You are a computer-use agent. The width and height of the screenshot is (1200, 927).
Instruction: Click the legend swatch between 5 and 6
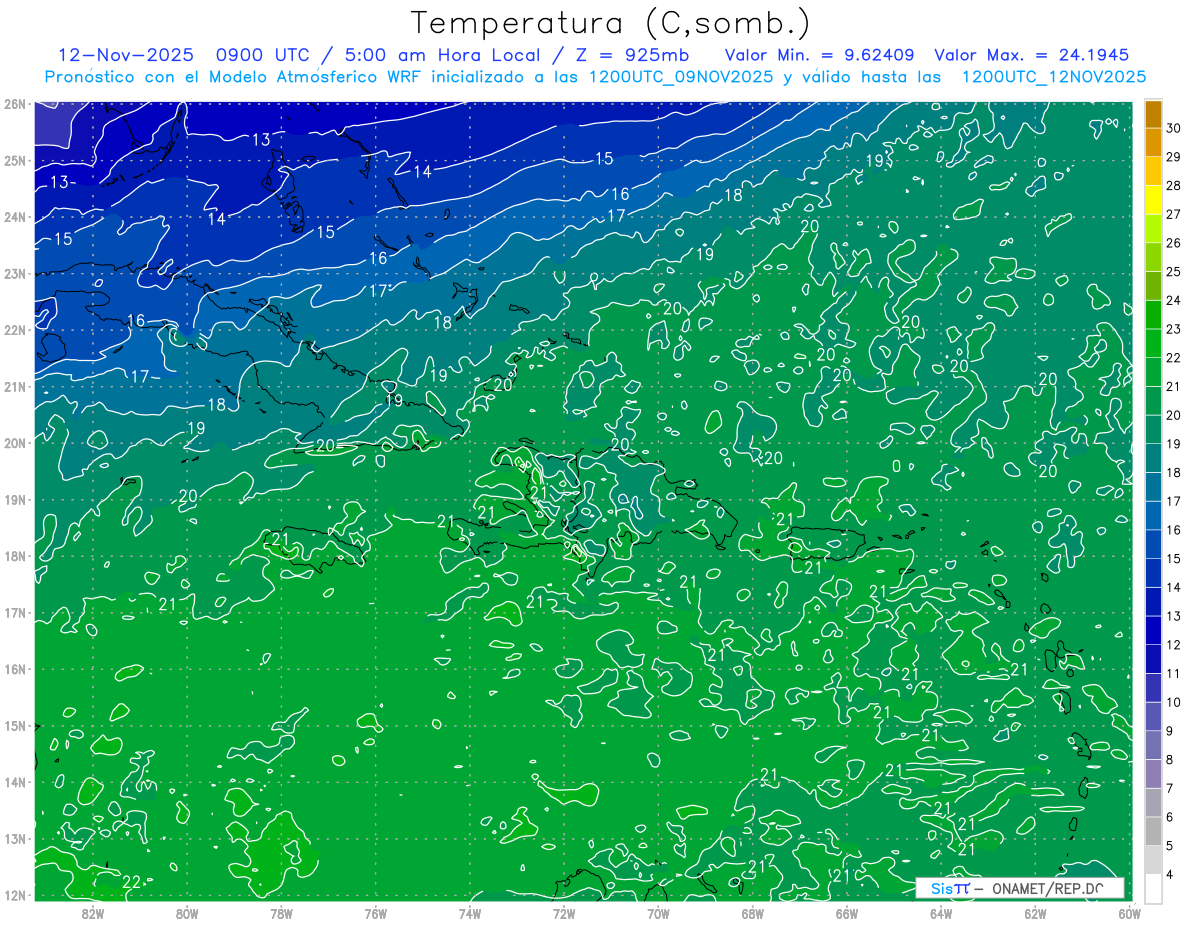click(x=1153, y=831)
